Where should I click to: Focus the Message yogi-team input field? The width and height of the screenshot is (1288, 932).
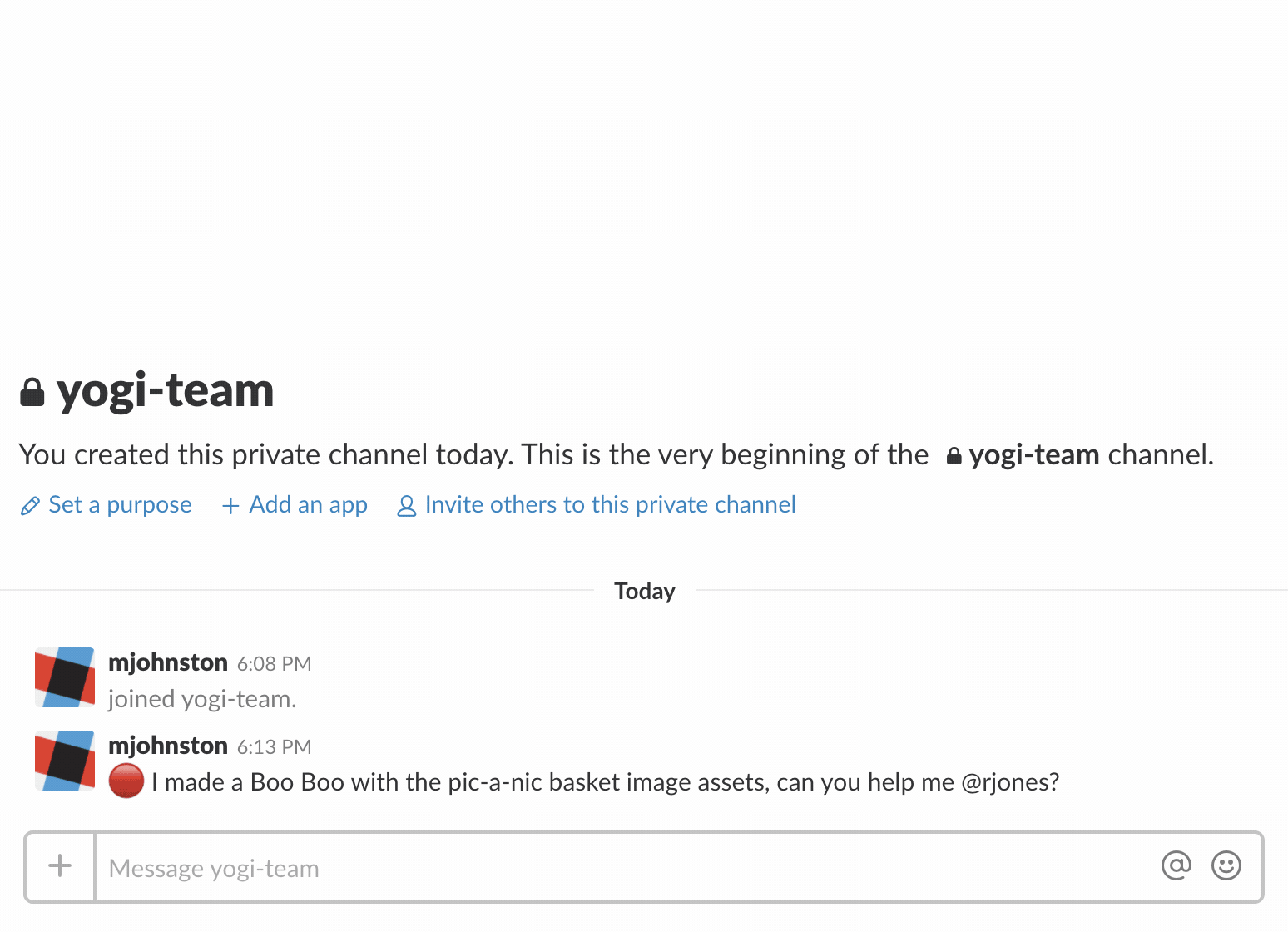626,867
